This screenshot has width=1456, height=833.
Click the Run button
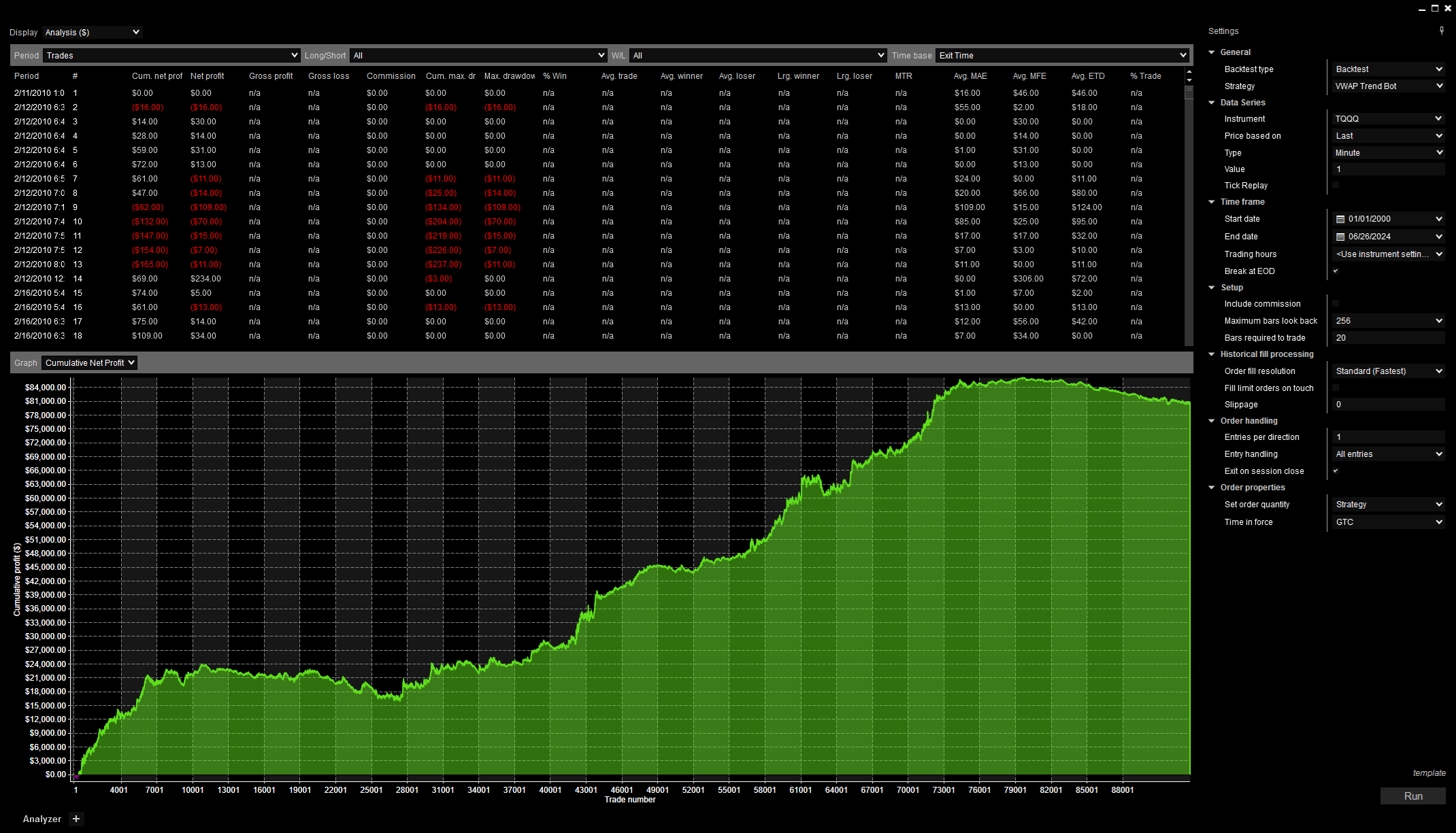[1413, 796]
